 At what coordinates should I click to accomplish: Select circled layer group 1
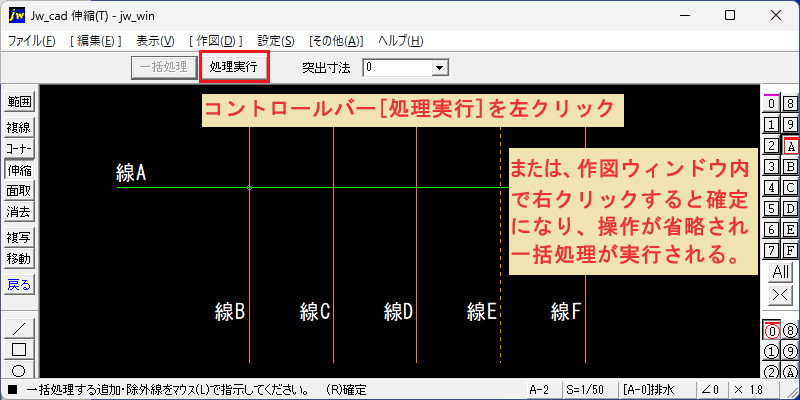click(x=772, y=352)
